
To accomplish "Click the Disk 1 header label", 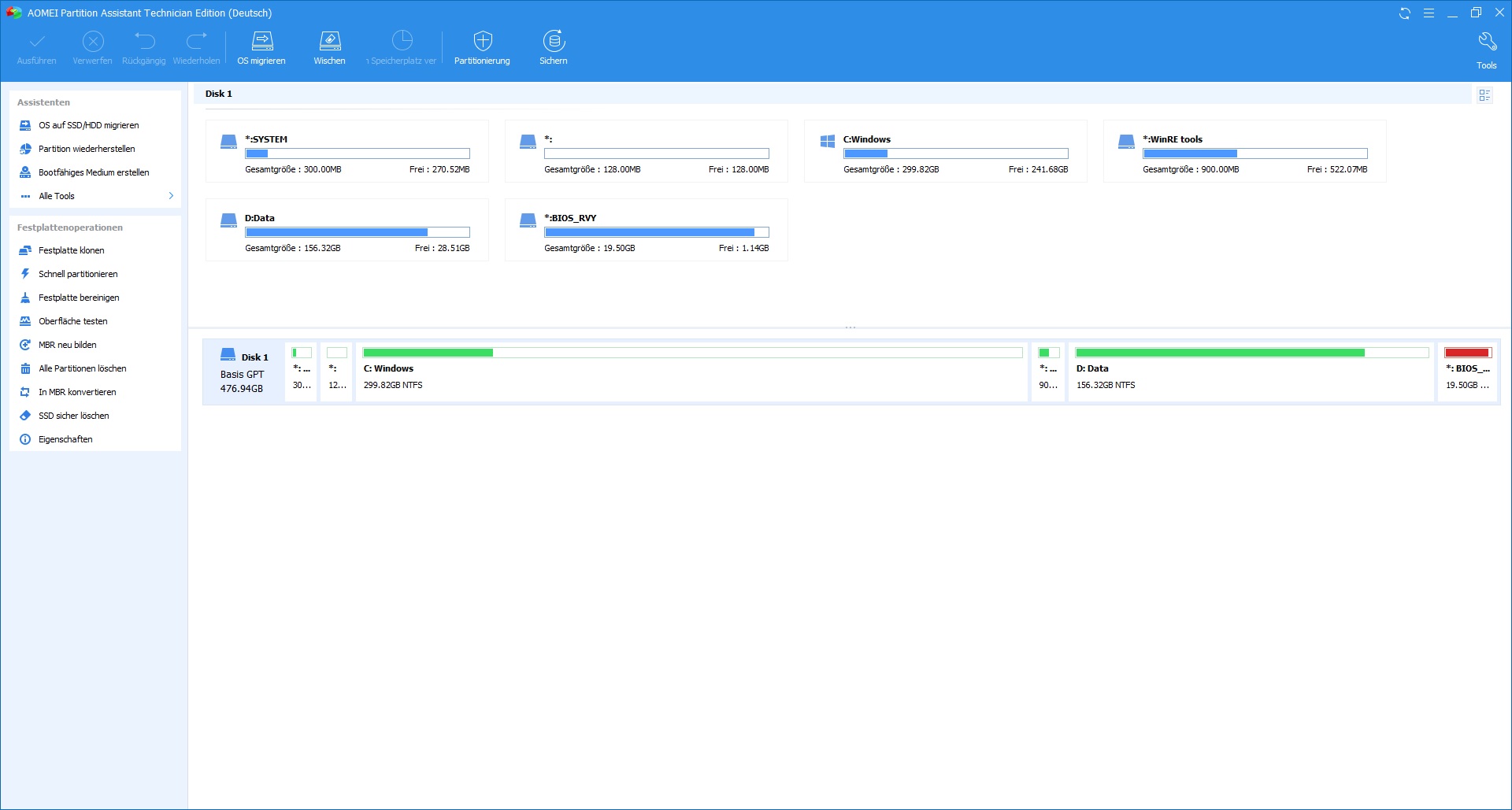I will [219, 94].
